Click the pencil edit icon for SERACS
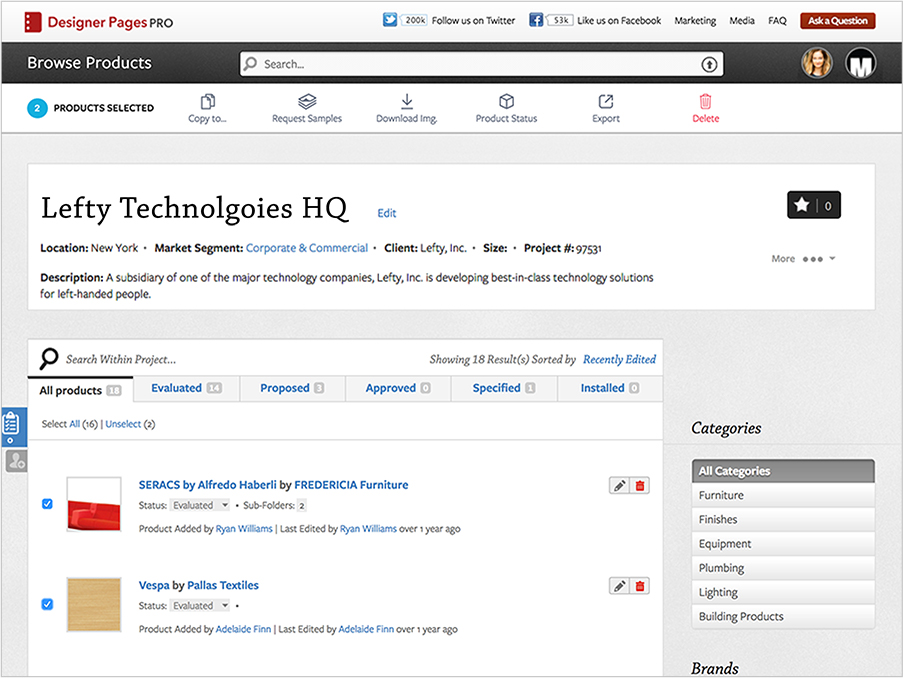Viewport: 903px width, 678px height. pos(619,486)
